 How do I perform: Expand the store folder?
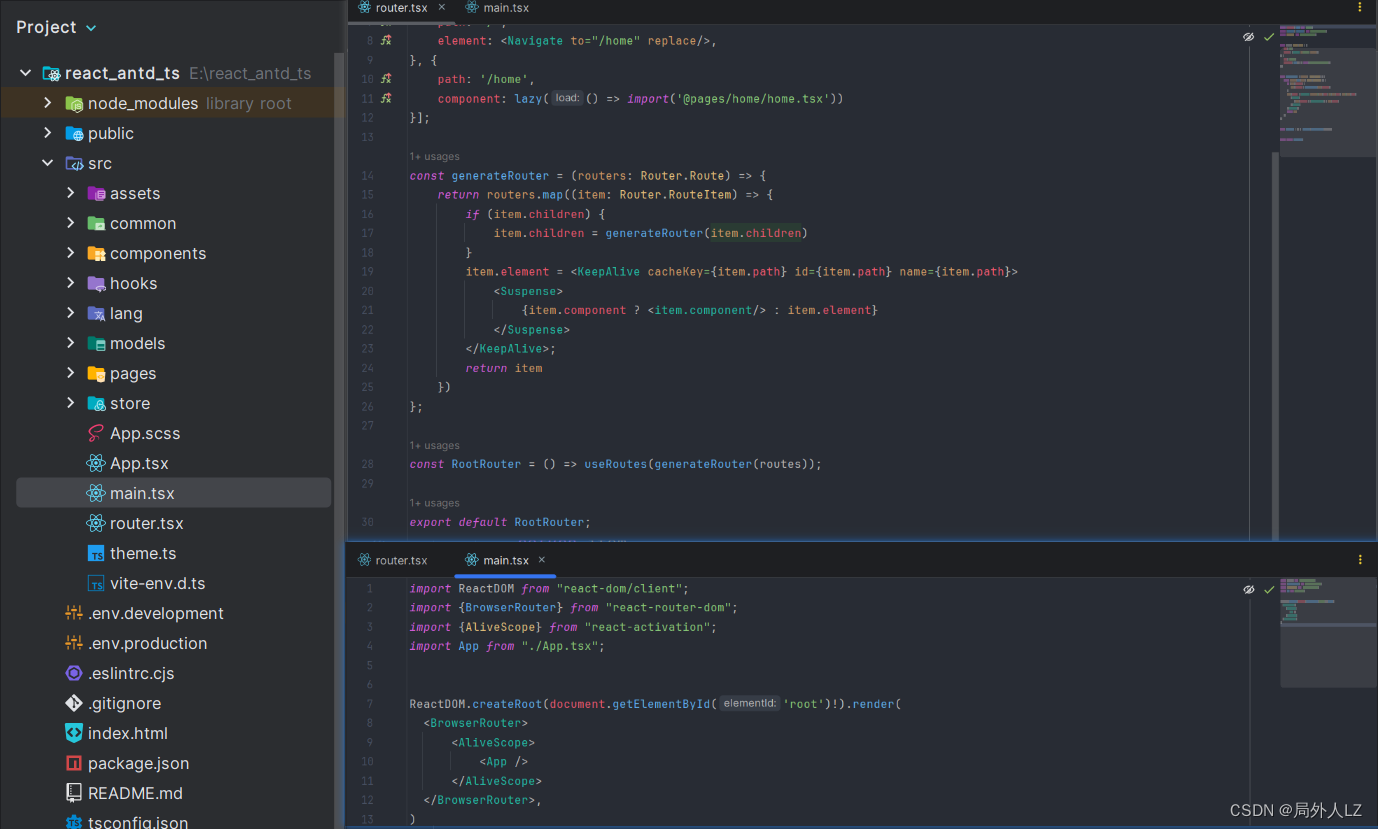[70, 403]
